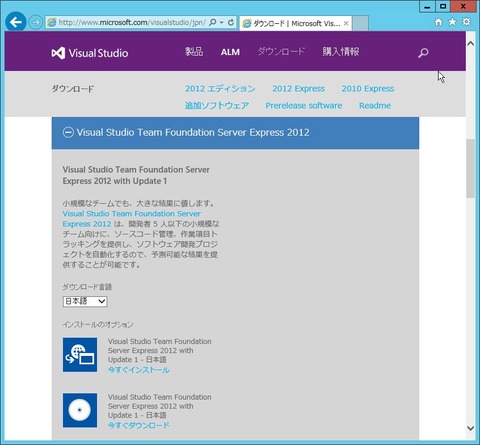This screenshot has width=480, height=445.
Task: Click the ダウンロード section heading text
Action: [73, 89]
